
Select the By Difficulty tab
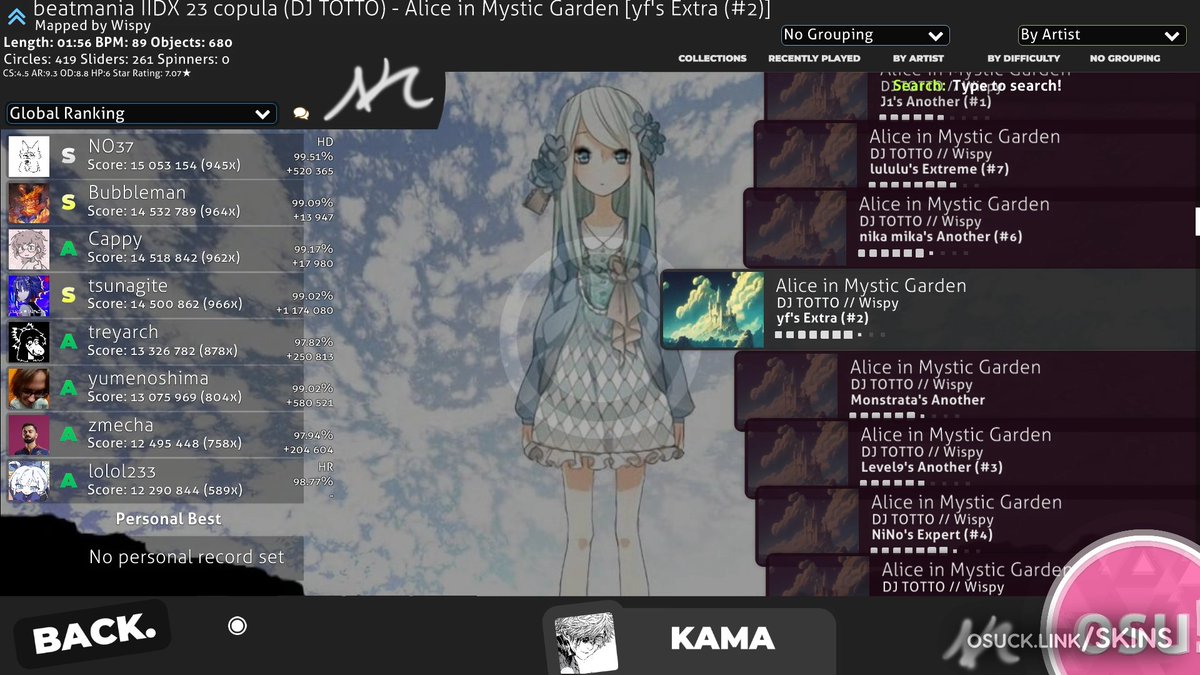1023,59
